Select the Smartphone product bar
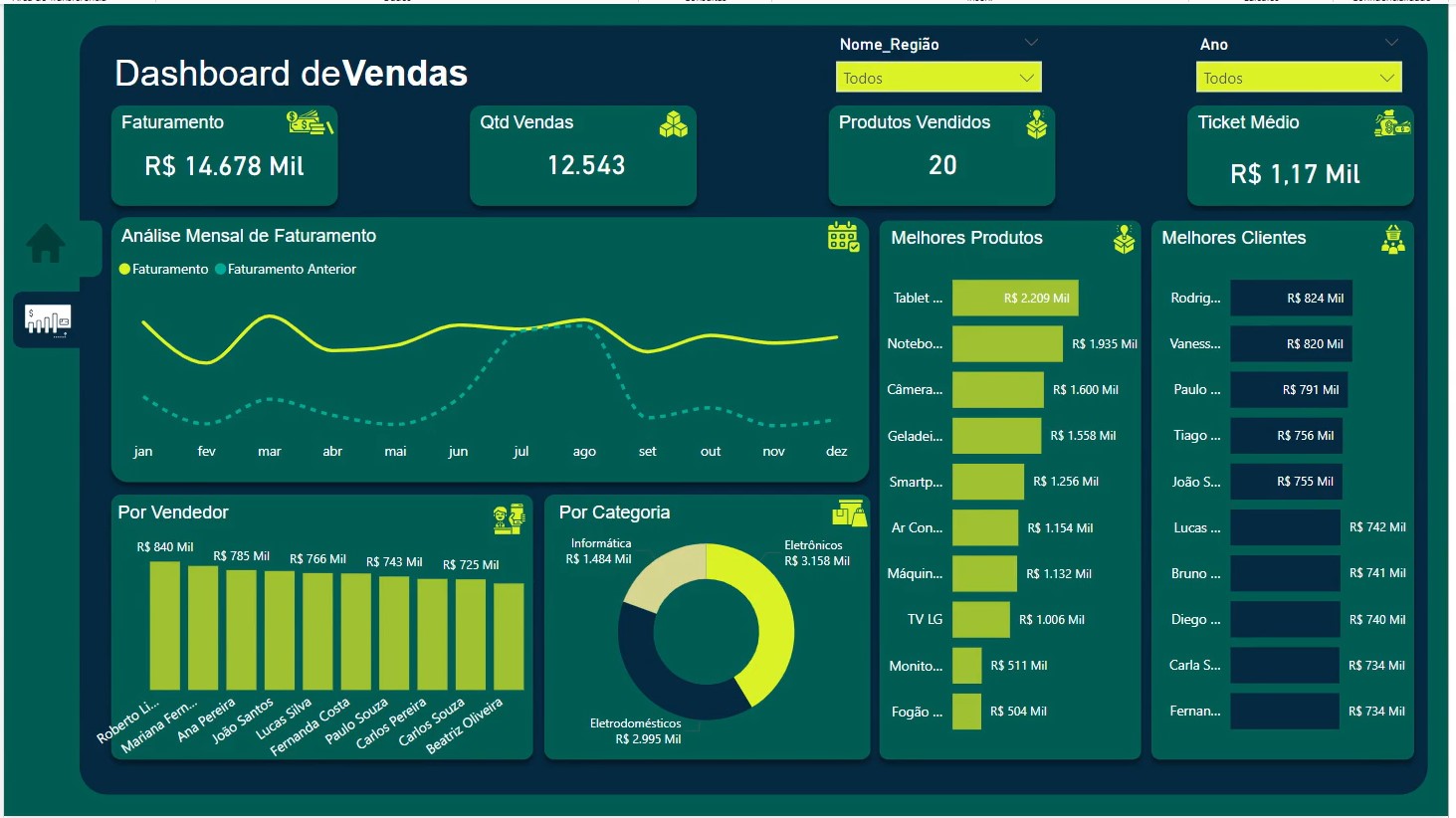Viewport: 1456px width, 818px height. click(x=988, y=481)
